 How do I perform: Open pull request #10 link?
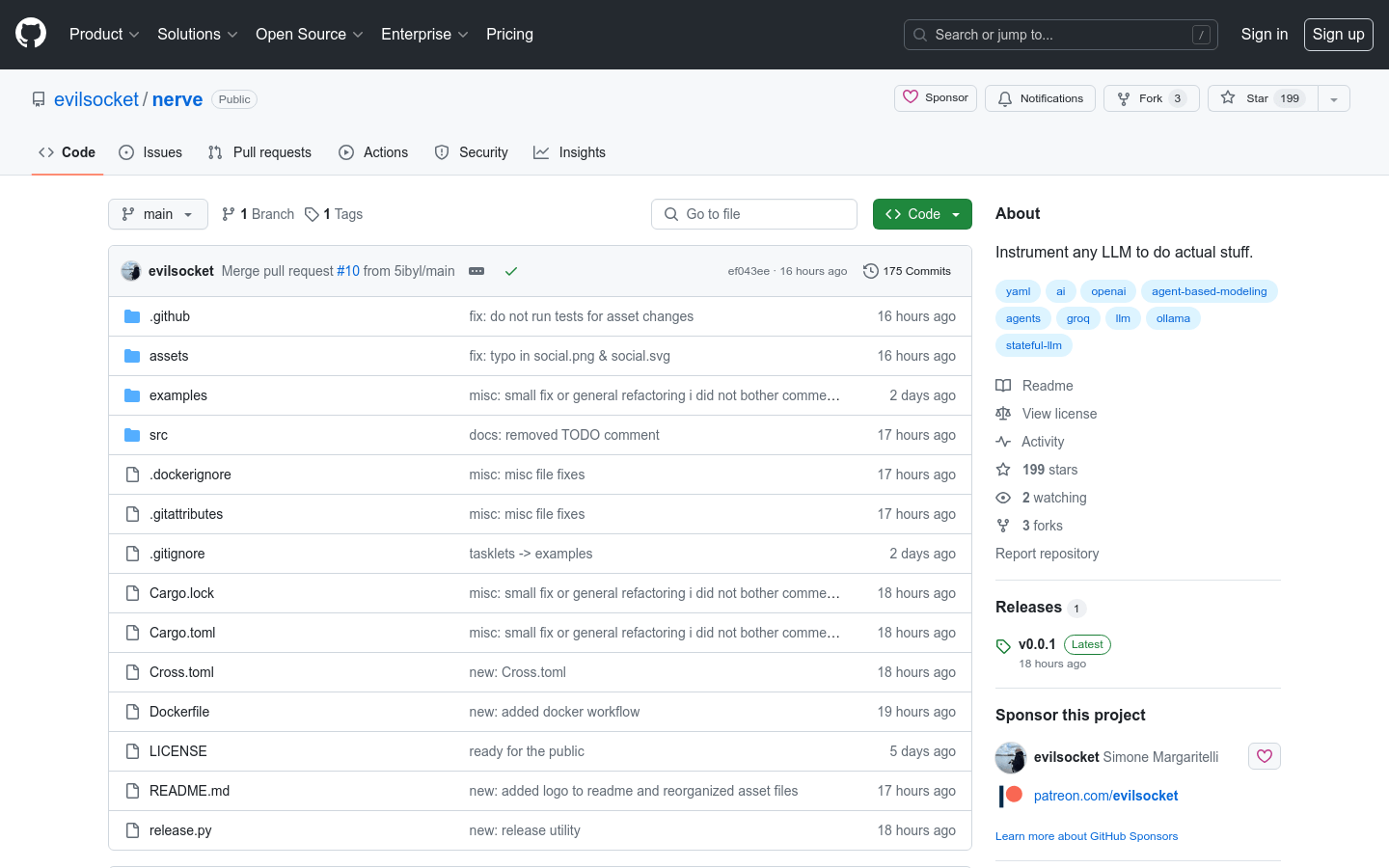[348, 271]
